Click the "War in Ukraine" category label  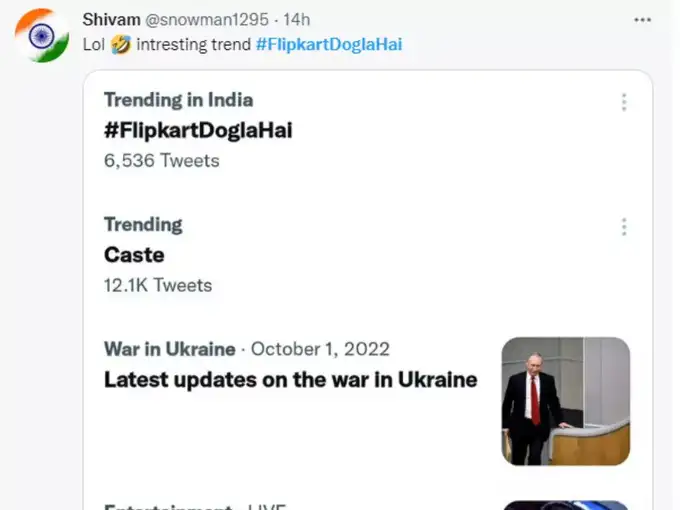169,349
